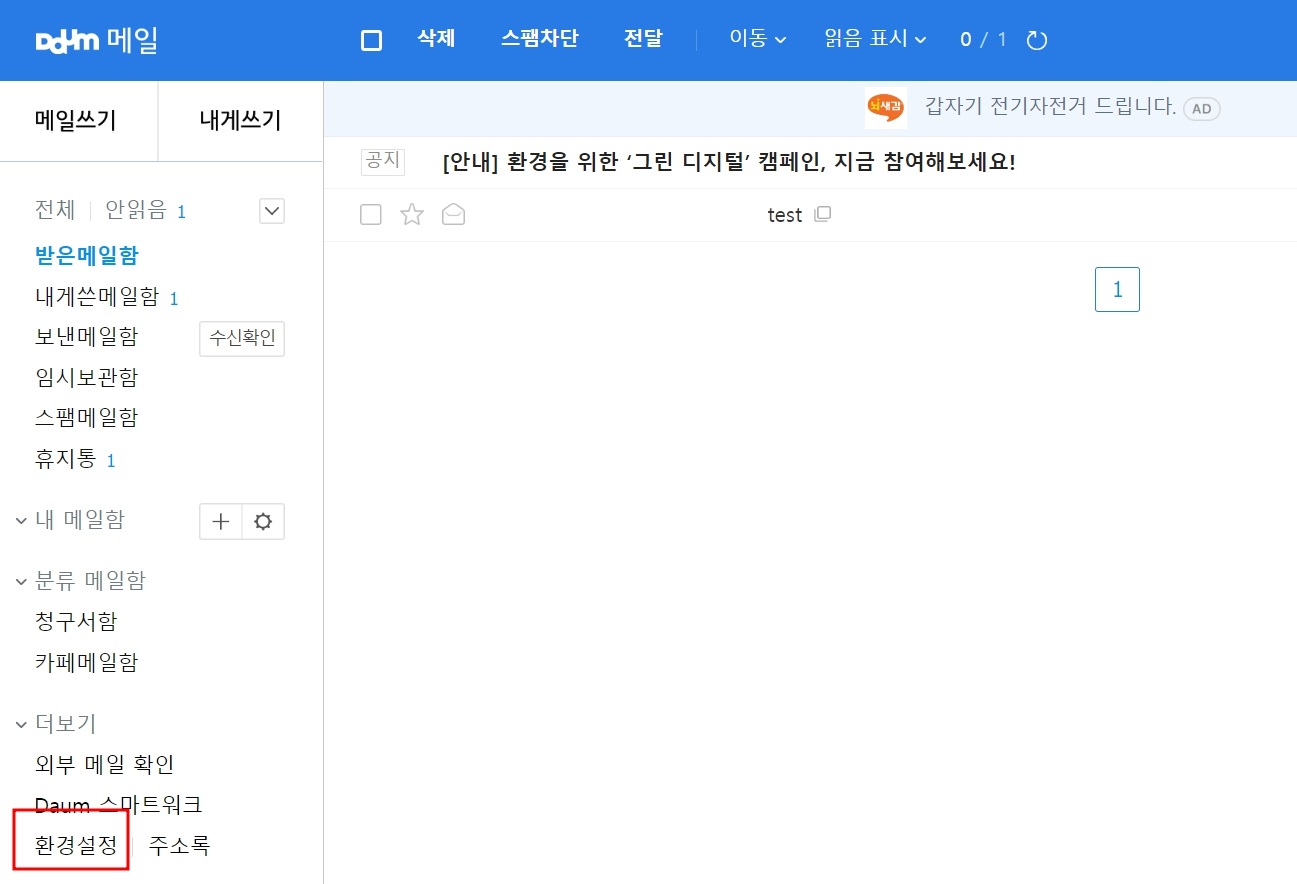Go to page 1 in pagination

point(1117,288)
